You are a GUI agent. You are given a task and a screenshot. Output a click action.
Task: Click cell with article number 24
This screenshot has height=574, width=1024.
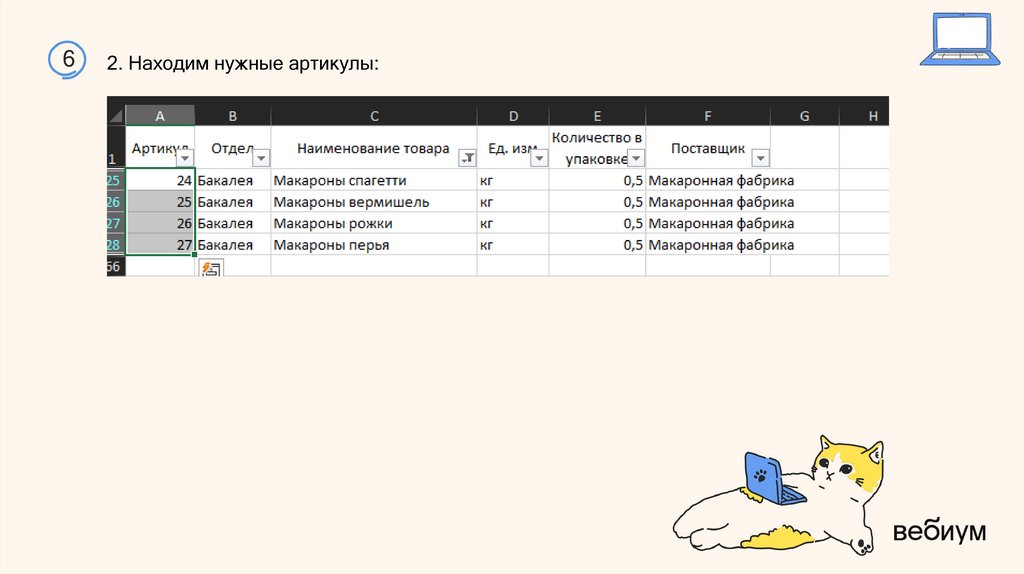pos(160,180)
